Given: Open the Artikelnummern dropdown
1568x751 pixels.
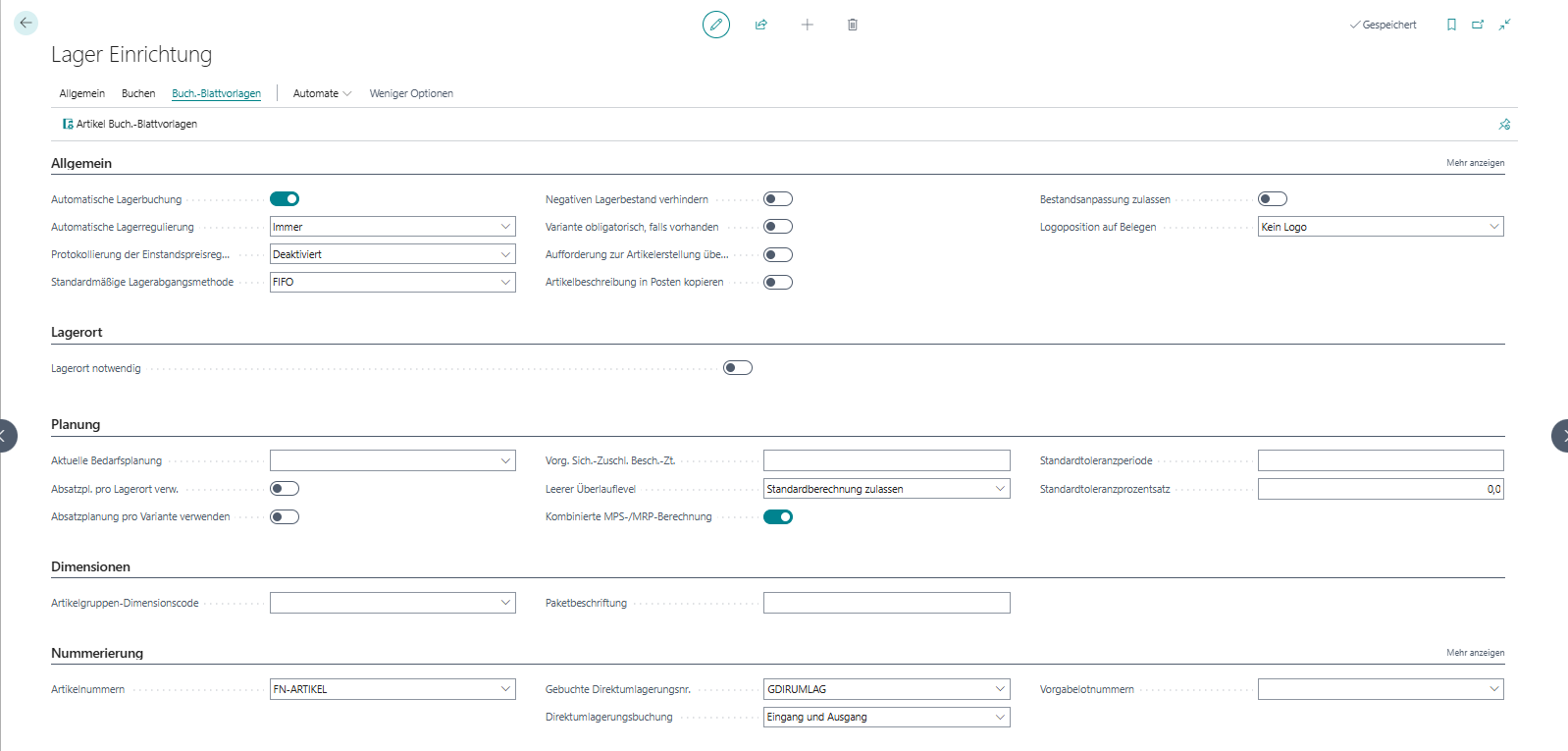Looking at the screenshot, I should [x=392, y=689].
